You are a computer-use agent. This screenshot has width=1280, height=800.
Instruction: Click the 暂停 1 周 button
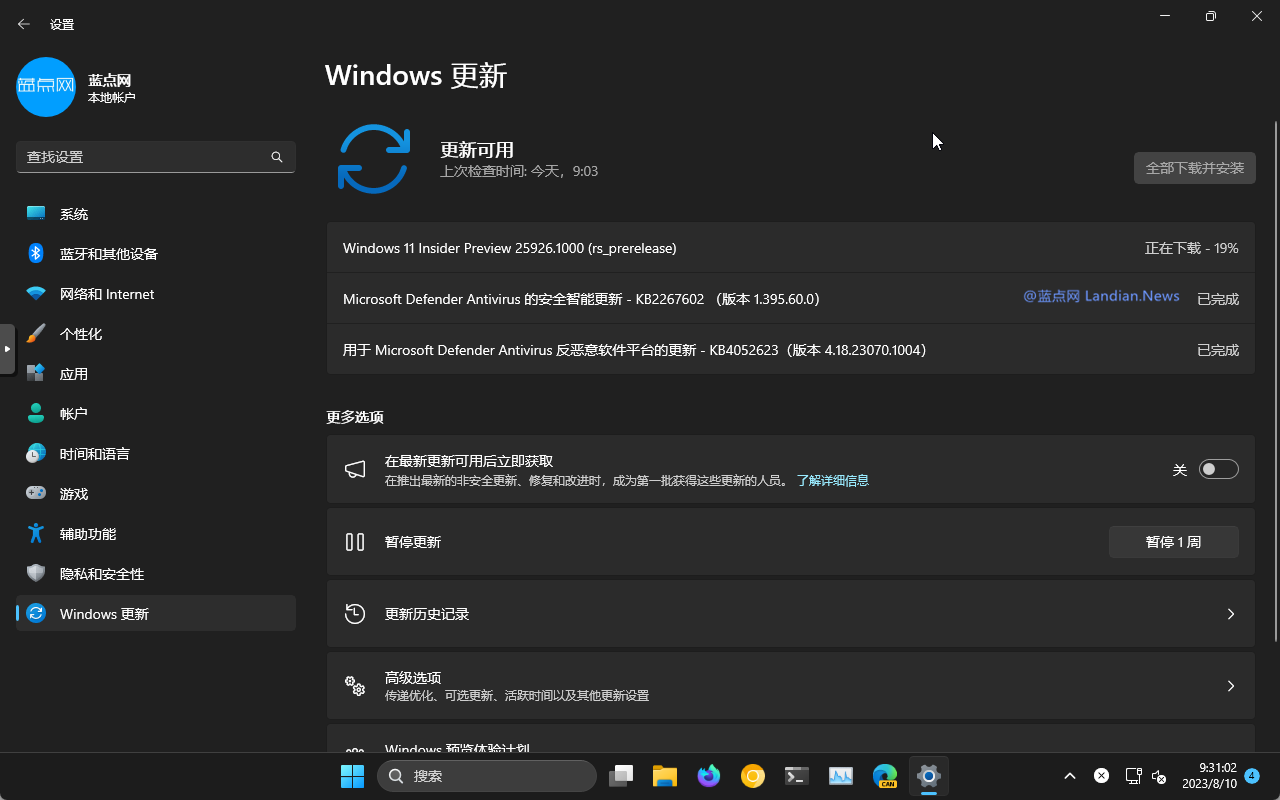click(x=1174, y=542)
